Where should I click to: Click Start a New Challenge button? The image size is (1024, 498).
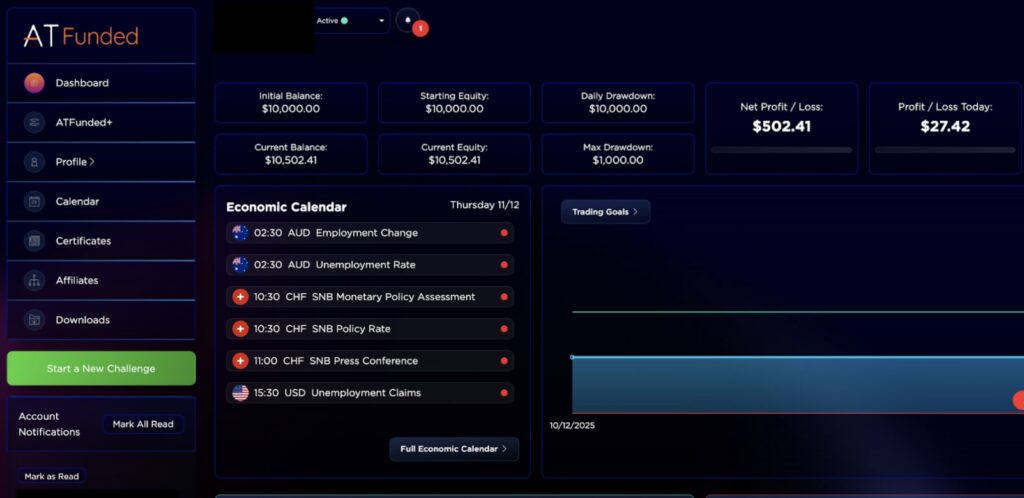click(101, 369)
